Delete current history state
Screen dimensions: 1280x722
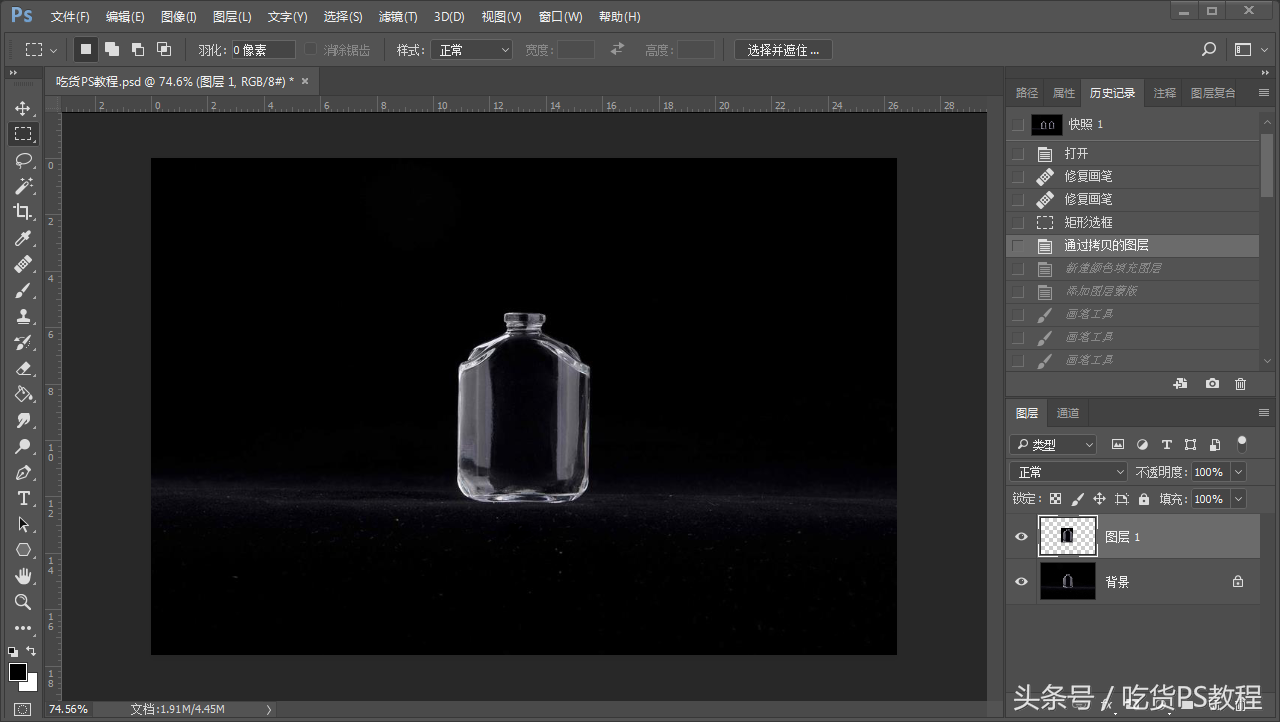tap(1241, 383)
